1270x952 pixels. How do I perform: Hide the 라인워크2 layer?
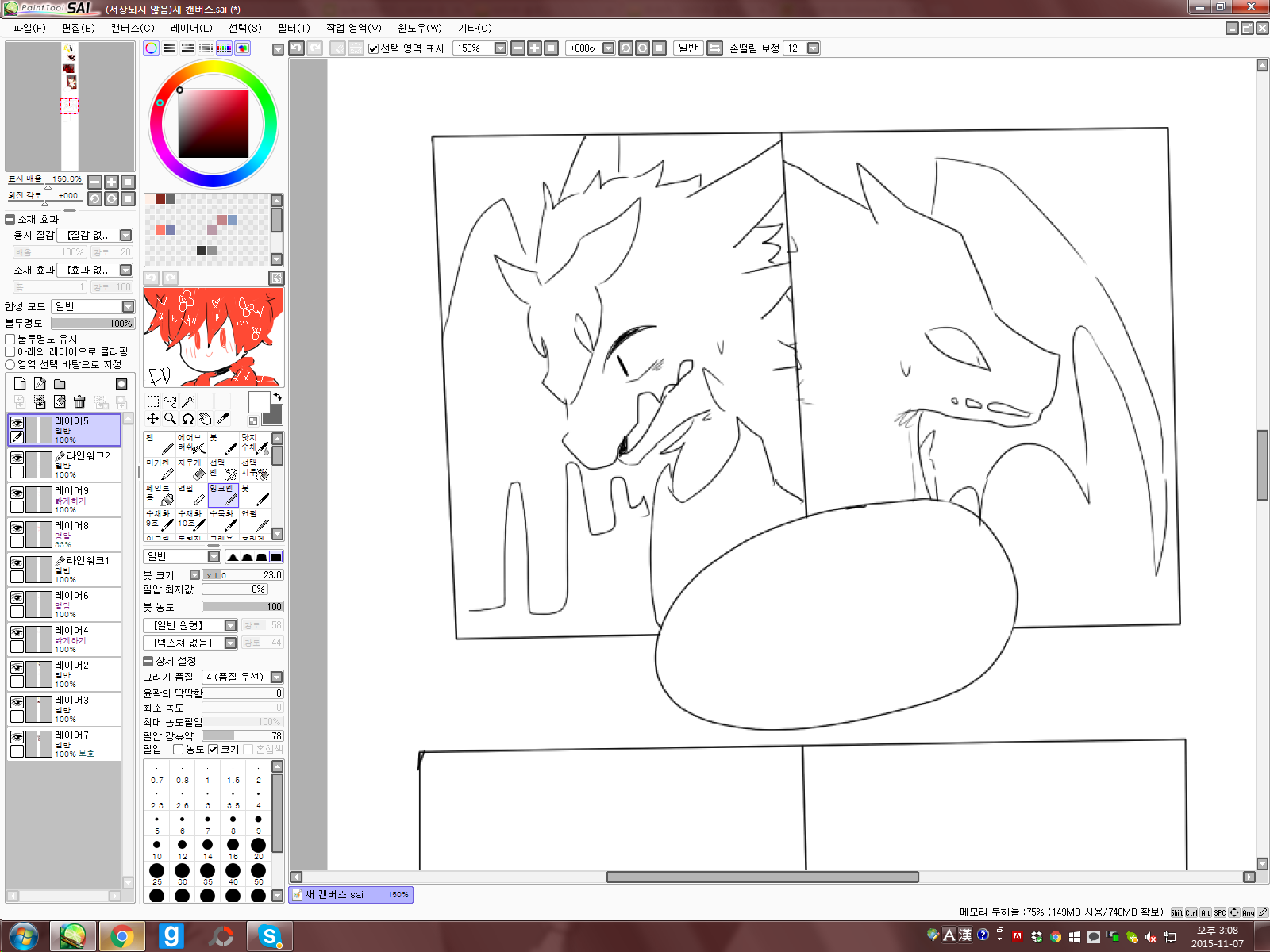(17, 458)
